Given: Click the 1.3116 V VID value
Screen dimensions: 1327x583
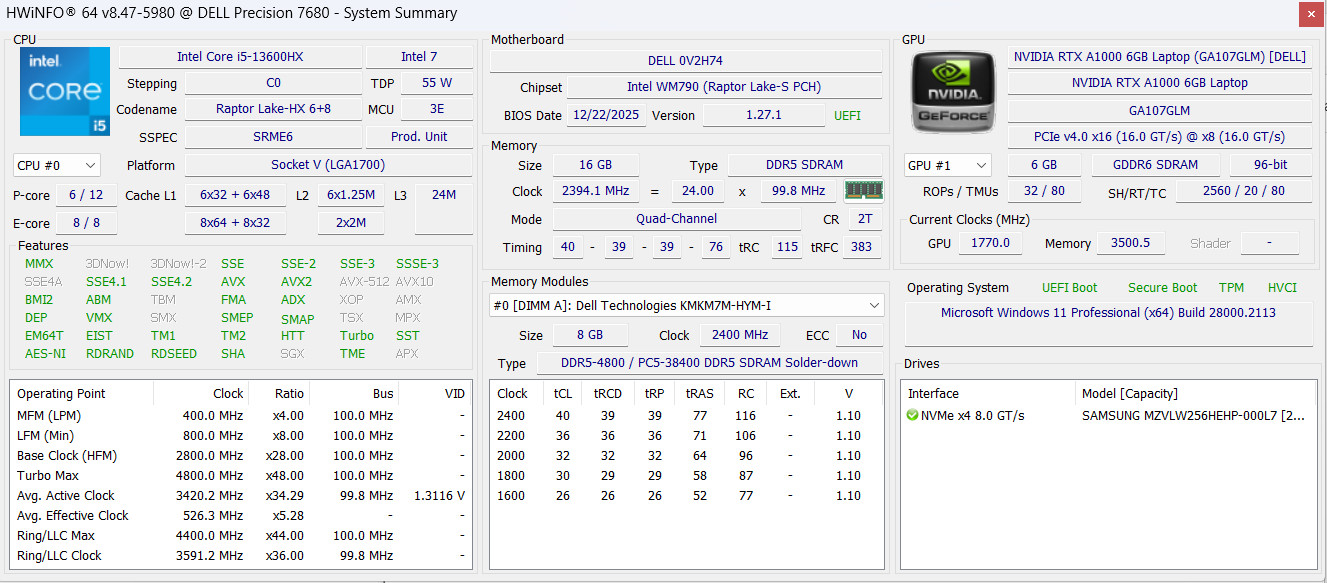Looking at the screenshot, I should click(439, 496).
